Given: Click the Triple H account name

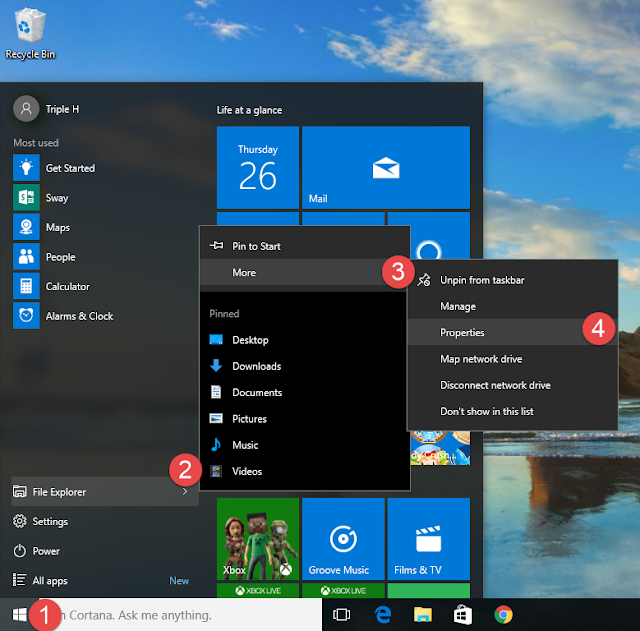Looking at the screenshot, I should click(x=62, y=109).
